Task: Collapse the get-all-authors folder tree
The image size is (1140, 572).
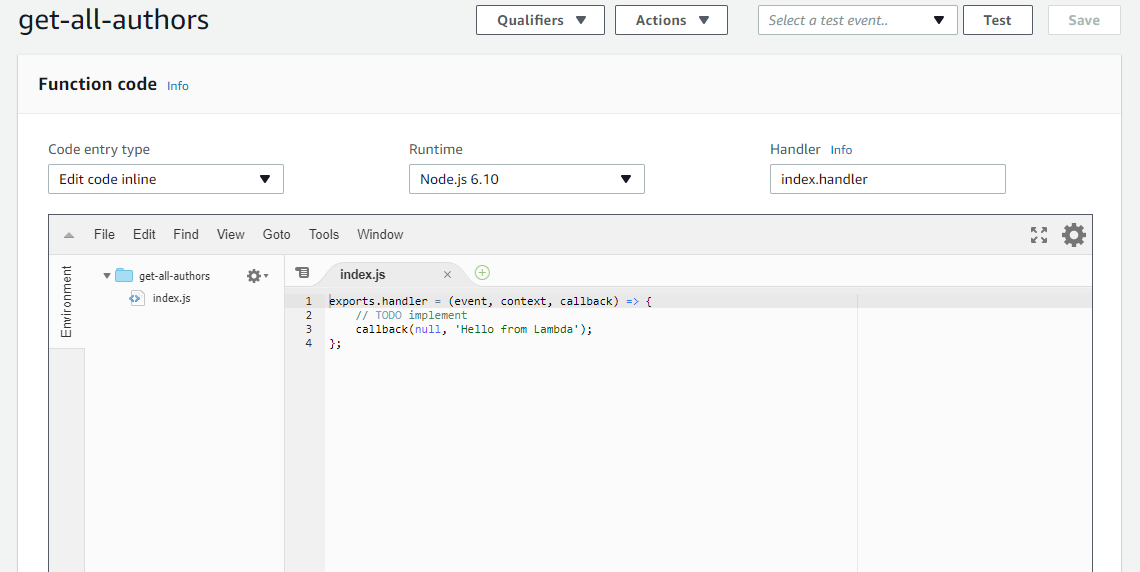Action: 107,275
